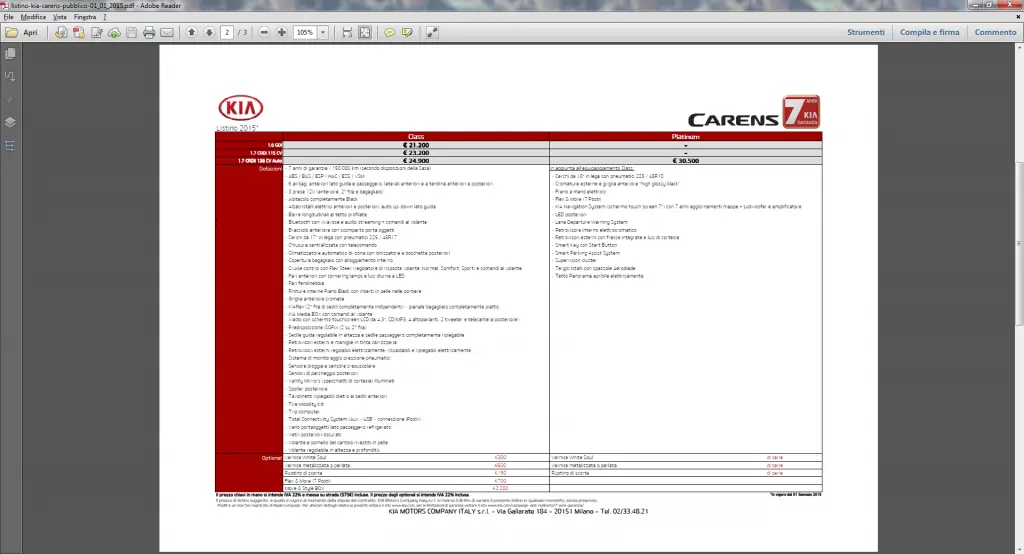
Task: Send file by email envelope icon
Action: coord(167,32)
